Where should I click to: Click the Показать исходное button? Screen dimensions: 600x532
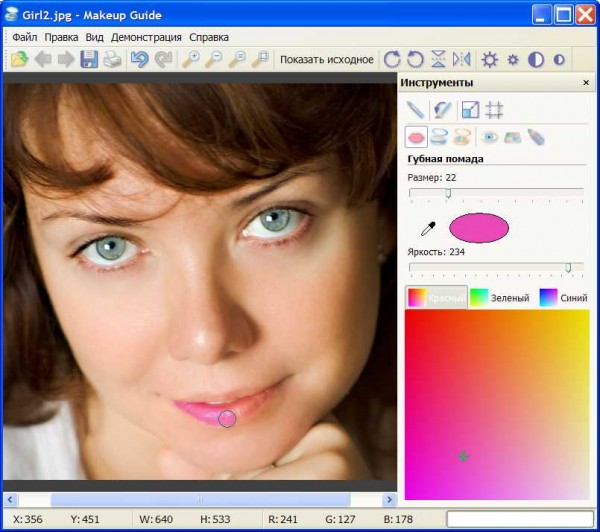pyautogui.click(x=326, y=60)
